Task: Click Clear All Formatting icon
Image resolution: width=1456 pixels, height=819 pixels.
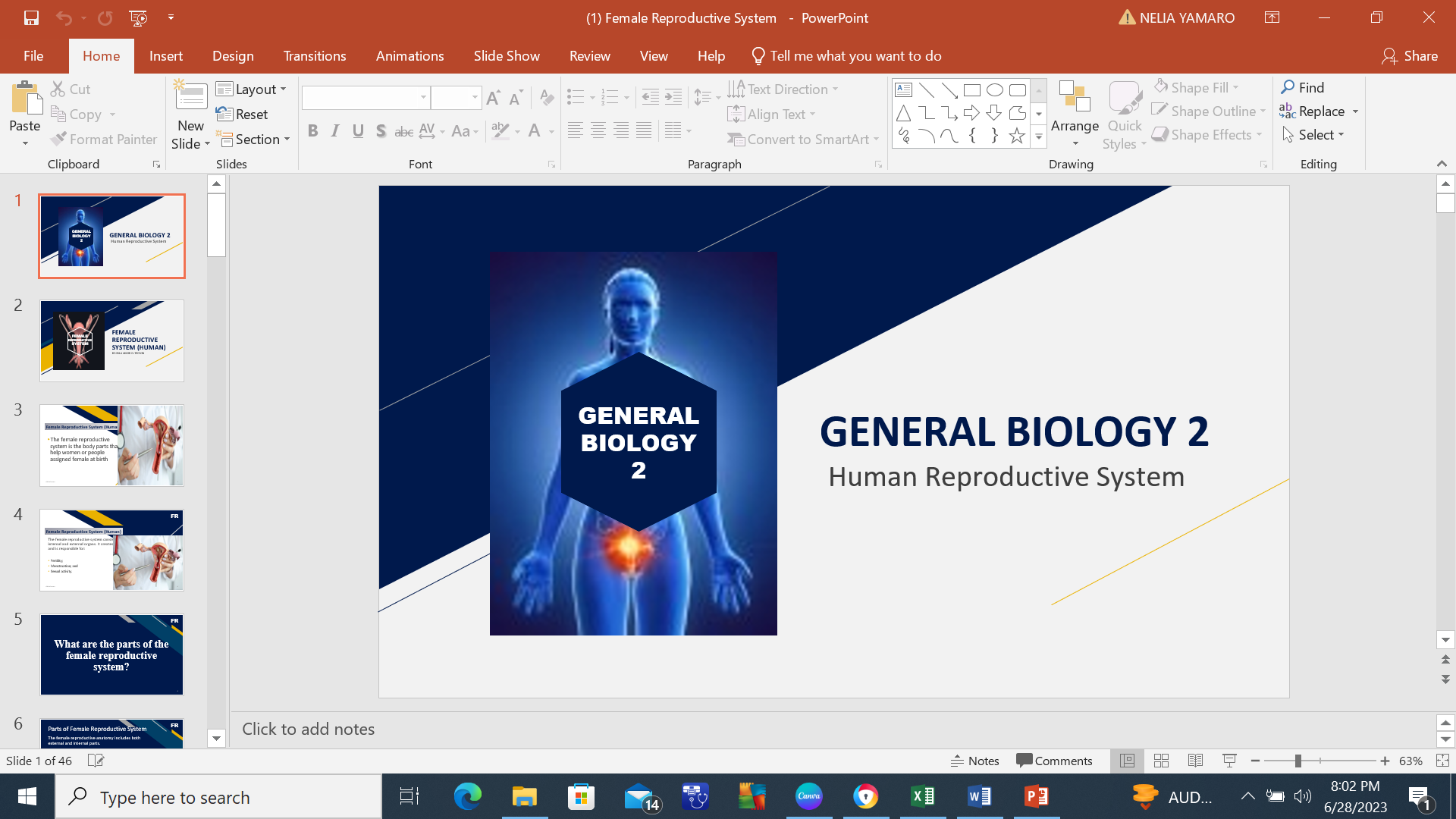Action: [546, 98]
